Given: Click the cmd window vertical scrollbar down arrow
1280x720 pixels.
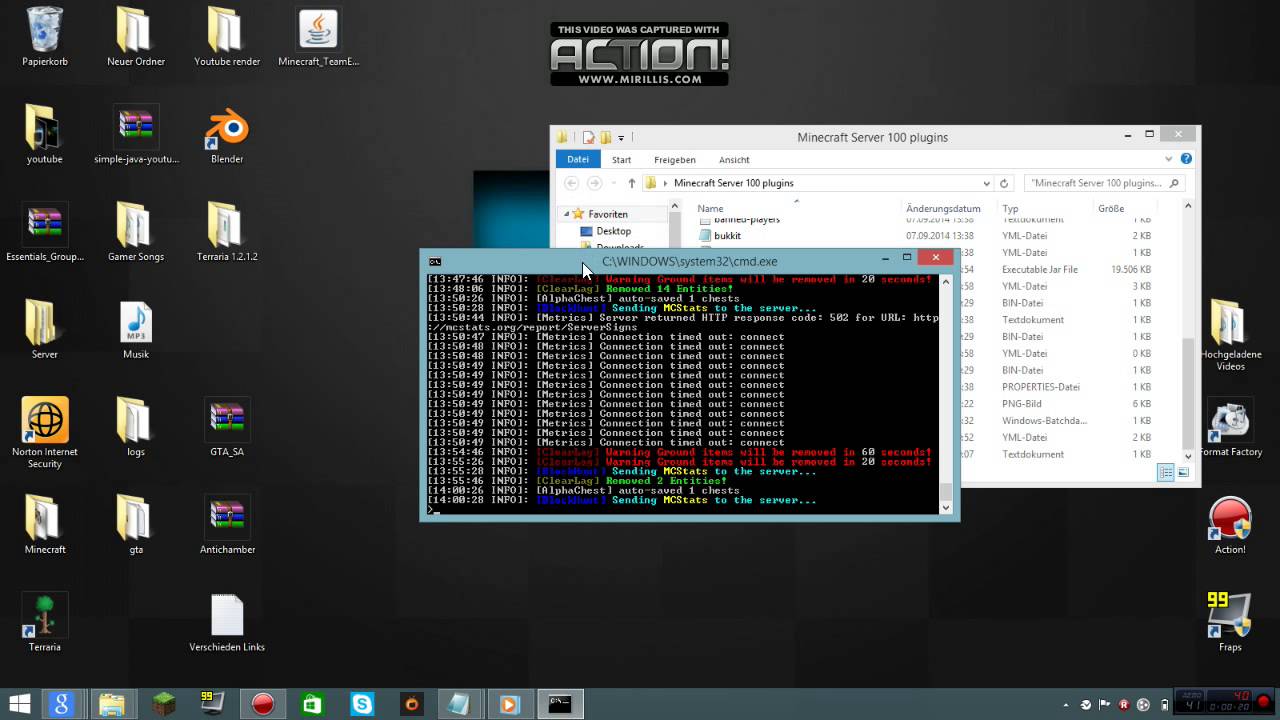Looking at the screenshot, I should 946,508.
